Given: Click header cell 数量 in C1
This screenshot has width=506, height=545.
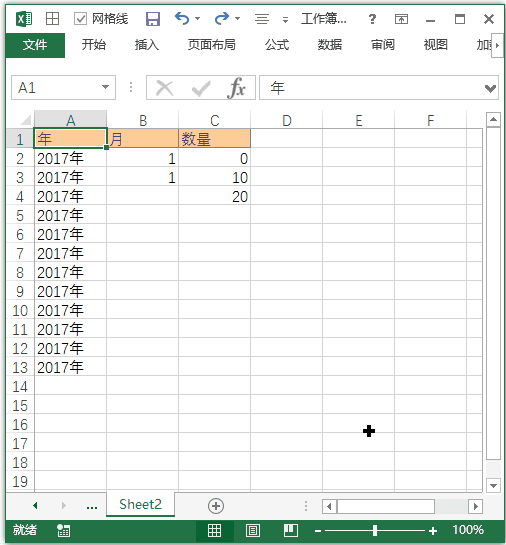Looking at the screenshot, I should coord(215,139).
